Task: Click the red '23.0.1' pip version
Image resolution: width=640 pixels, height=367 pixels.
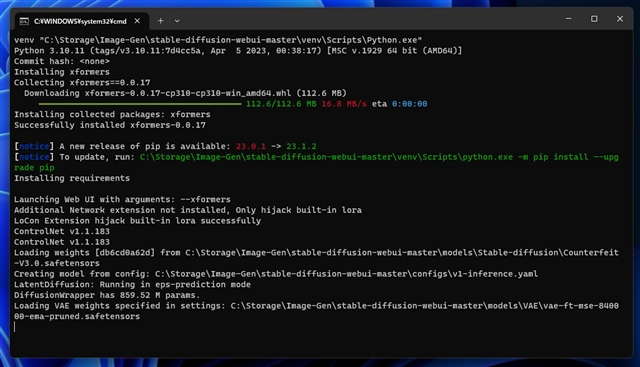Action: 251,146
